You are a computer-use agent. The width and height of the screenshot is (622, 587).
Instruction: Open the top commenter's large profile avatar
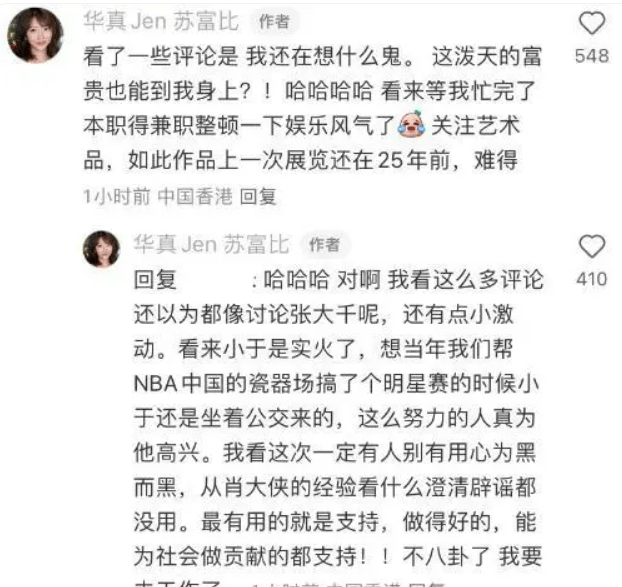[x=35, y=35]
